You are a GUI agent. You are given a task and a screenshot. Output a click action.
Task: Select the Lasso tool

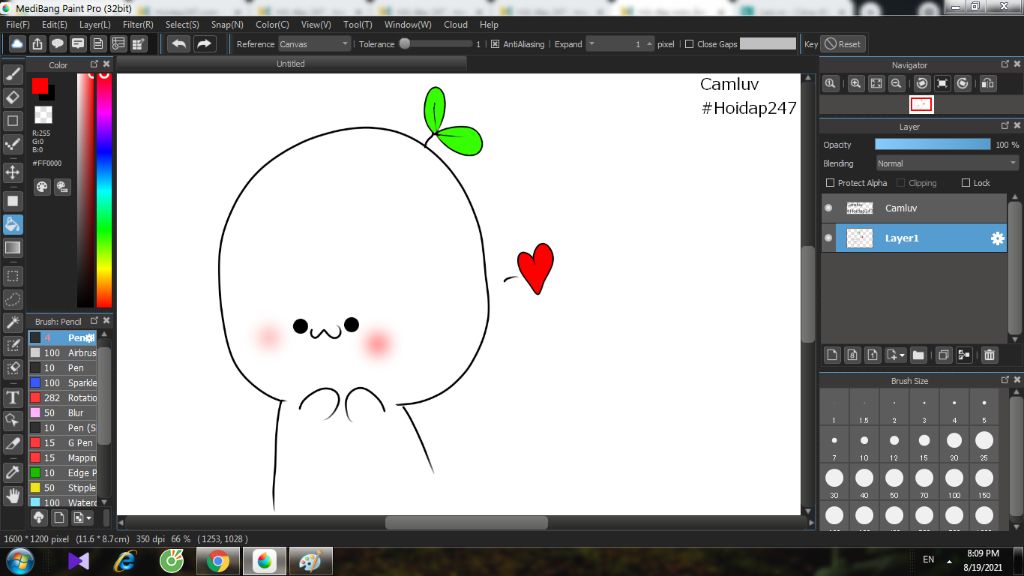click(x=12, y=300)
